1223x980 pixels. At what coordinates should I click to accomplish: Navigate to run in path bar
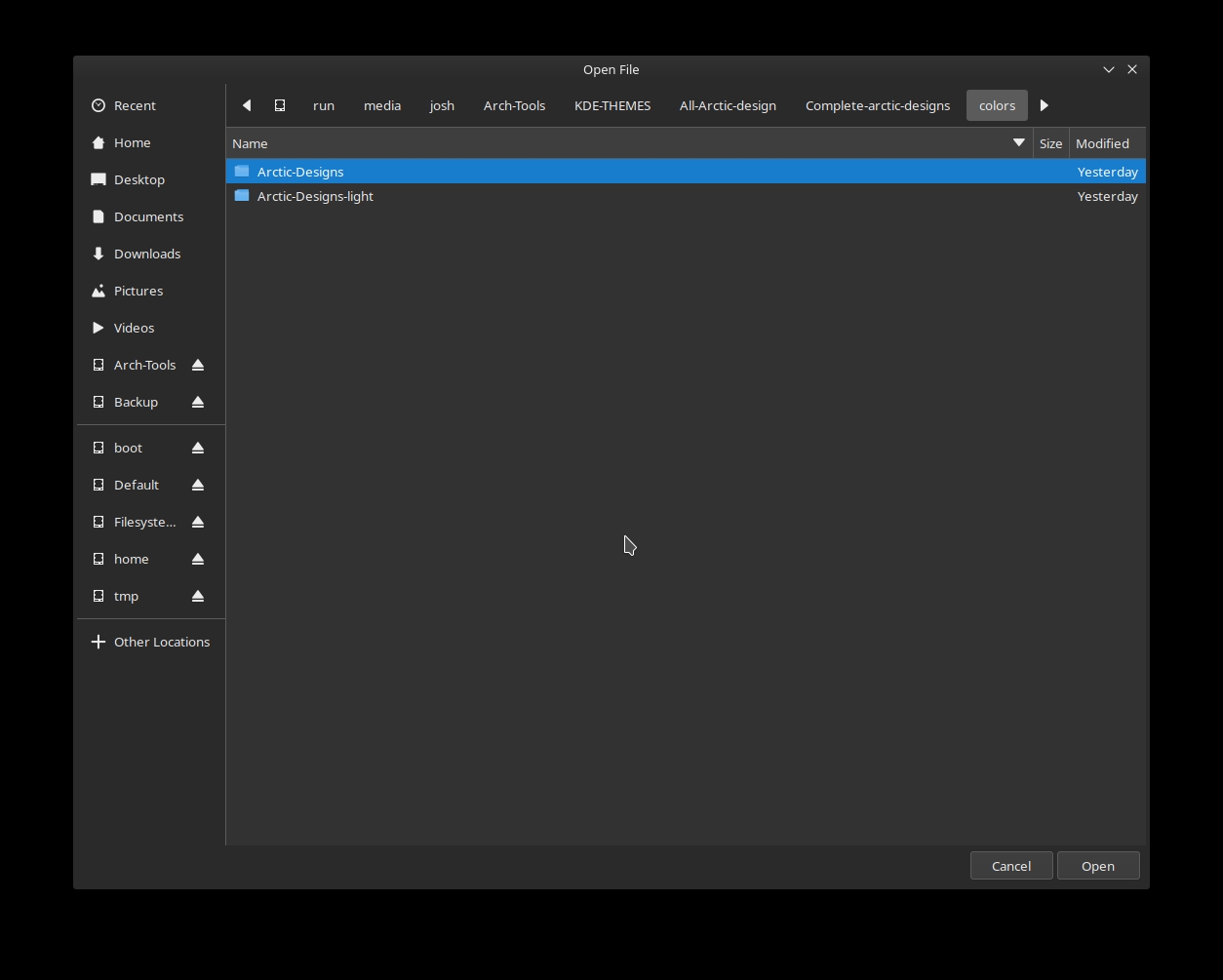point(324,105)
